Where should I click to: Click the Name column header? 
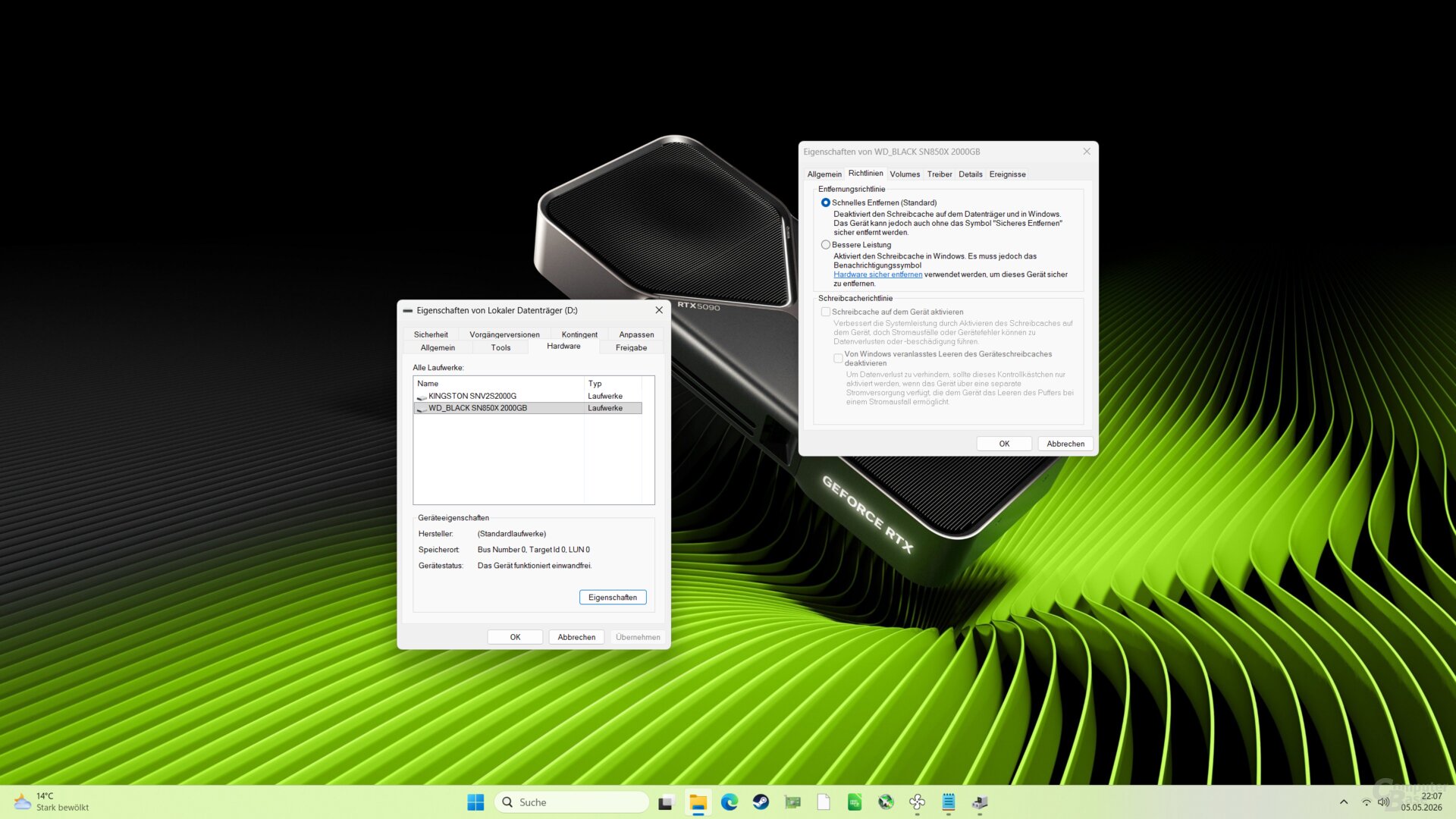499,384
